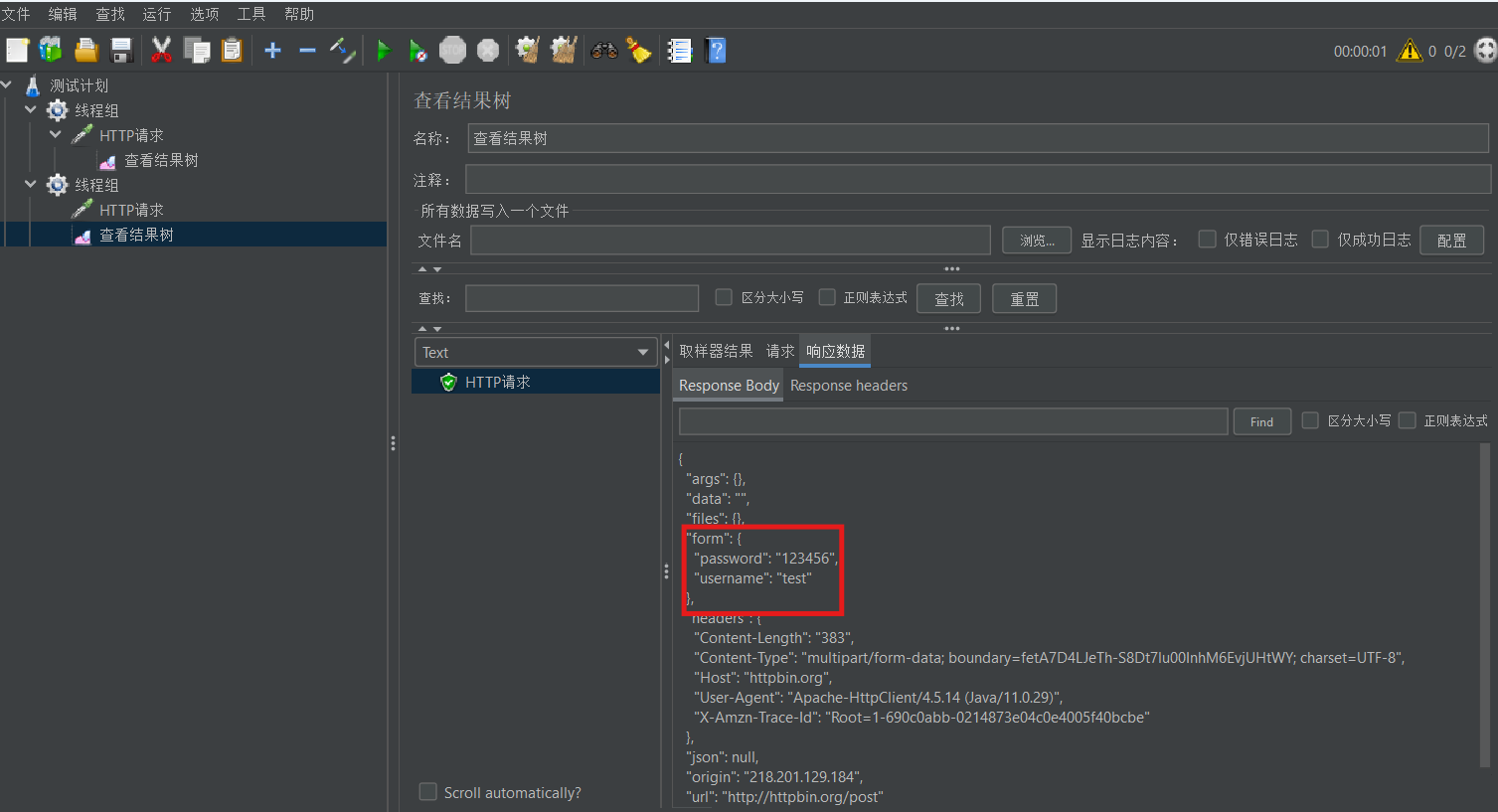Viewport: 1498px width, 812px height.
Task: Create a new test plan via toolbar icon
Action: pyautogui.click(x=17, y=50)
